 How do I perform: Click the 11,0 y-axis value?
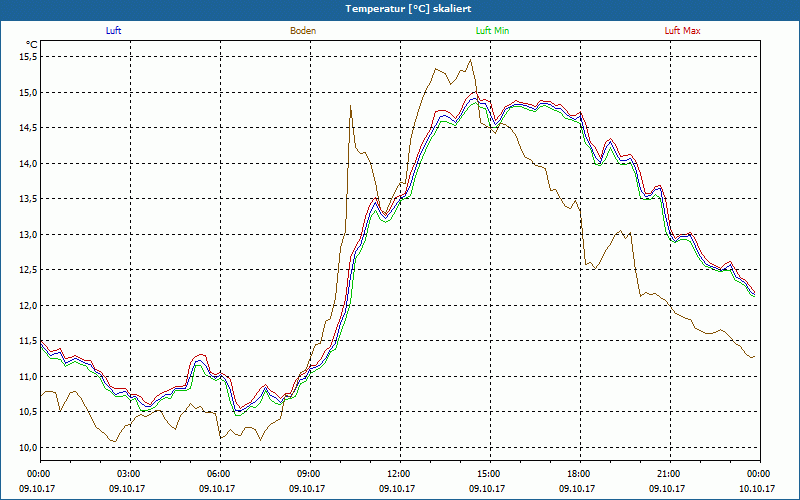[x=29, y=377]
